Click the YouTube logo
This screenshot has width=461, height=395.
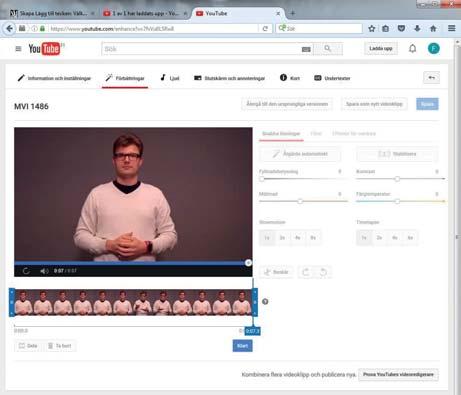pyautogui.click(x=46, y=49)
